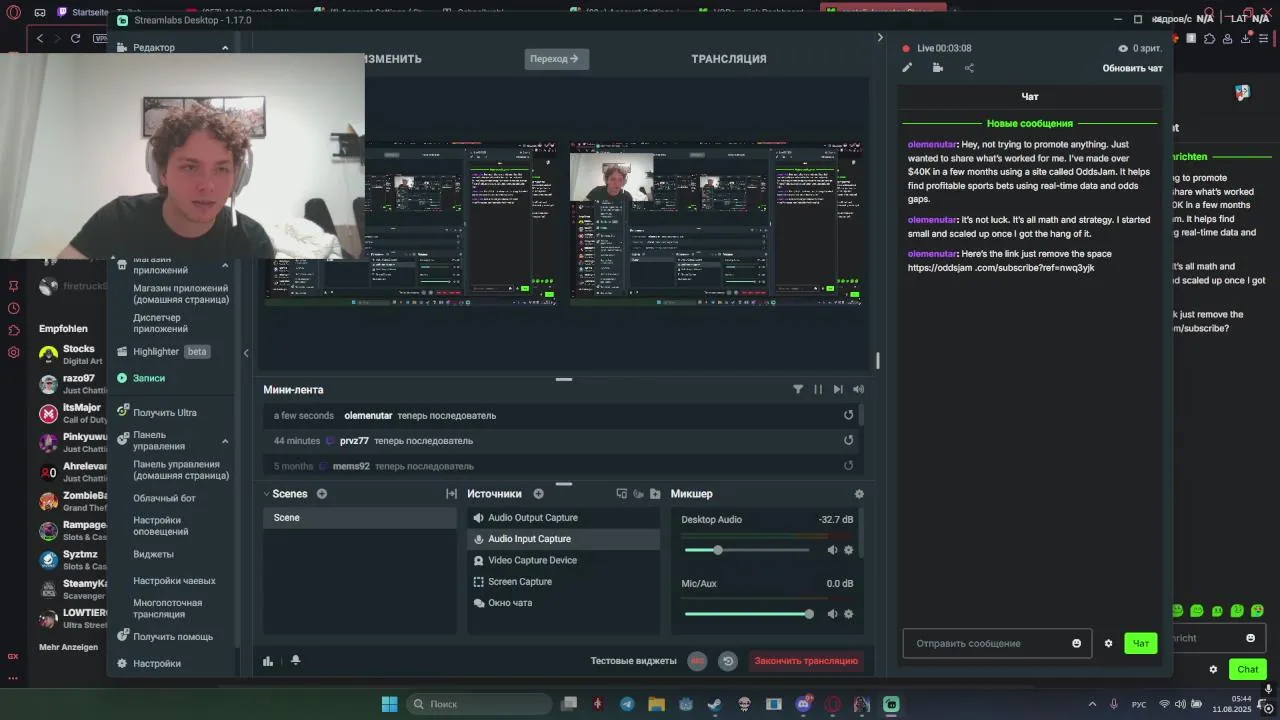Mute alert sounds in Мини-лента header
The width and height of the screenshot is (1280, 720).
(858, 389)
